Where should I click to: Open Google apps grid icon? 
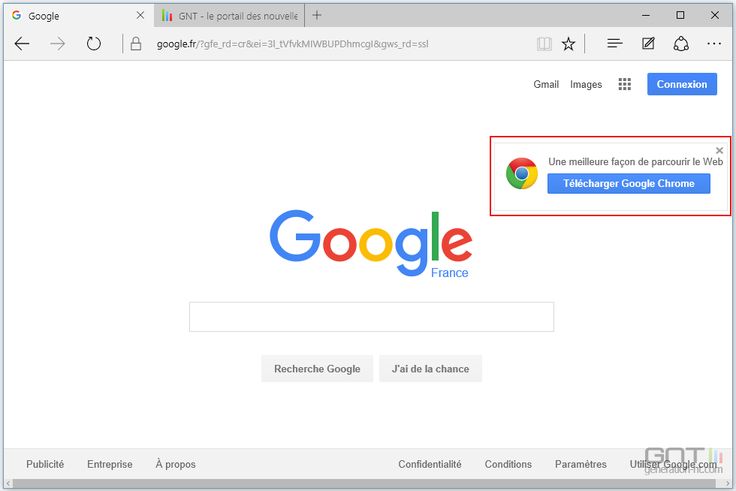tap(624, 84)
